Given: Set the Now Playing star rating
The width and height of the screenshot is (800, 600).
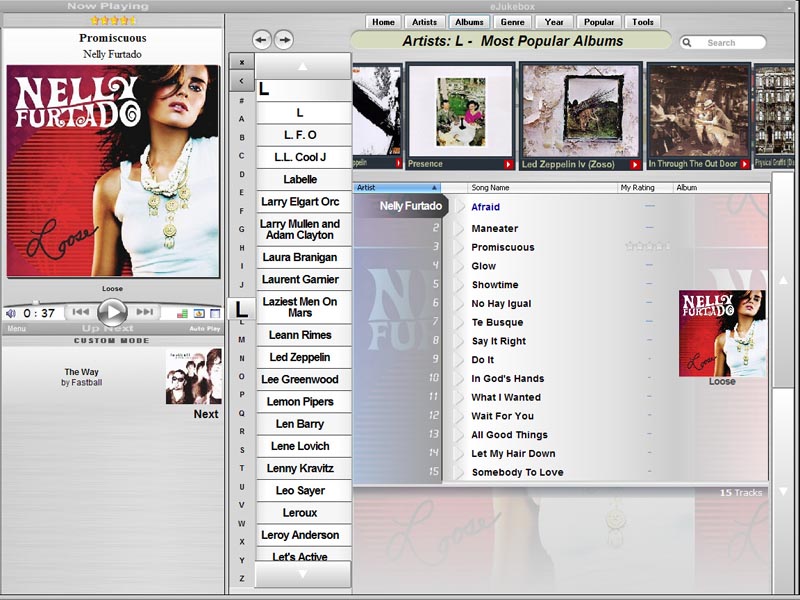Looking at the screenshot, I should pyautogui.click(x=112, y=20).
